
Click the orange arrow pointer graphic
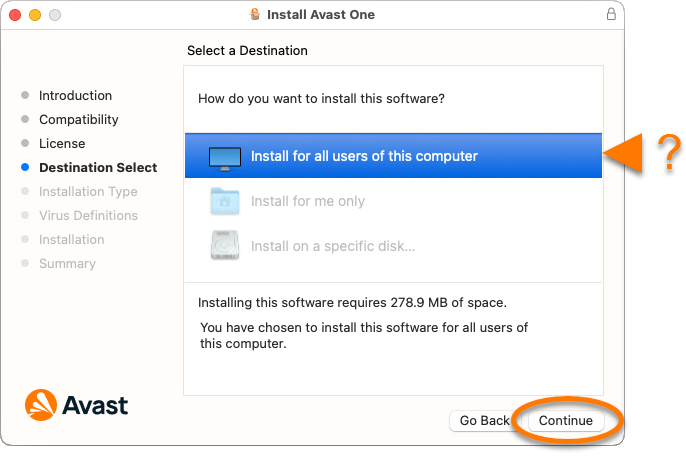[623, 153]
